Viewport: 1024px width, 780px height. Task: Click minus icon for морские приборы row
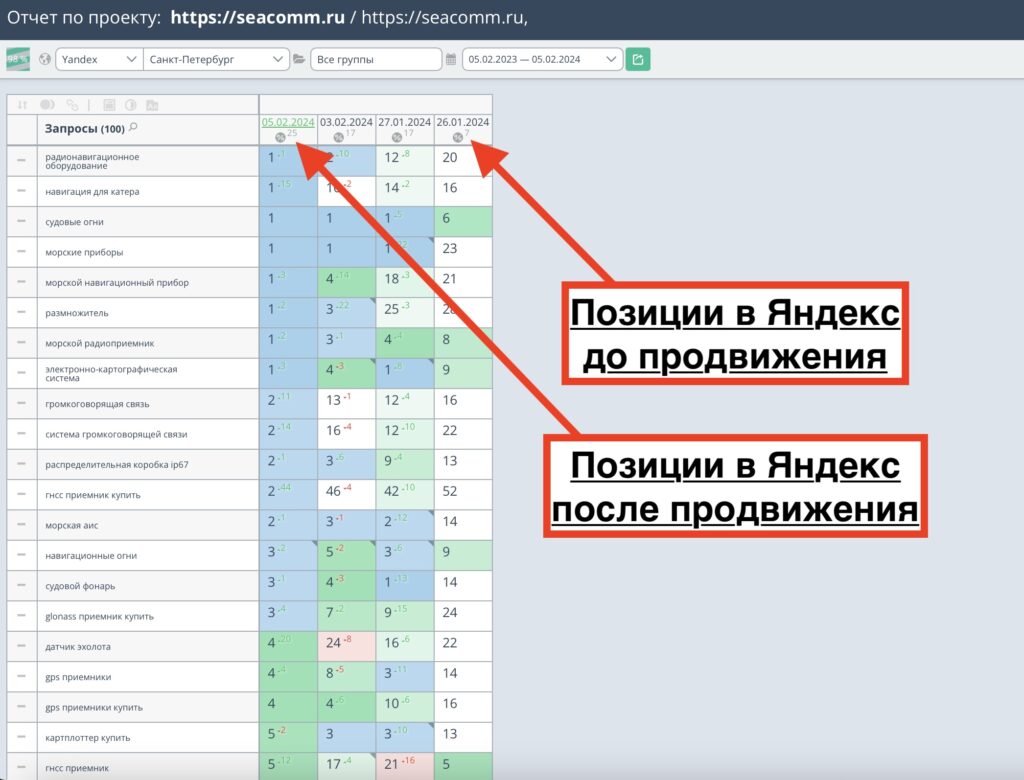click(22, 252)
